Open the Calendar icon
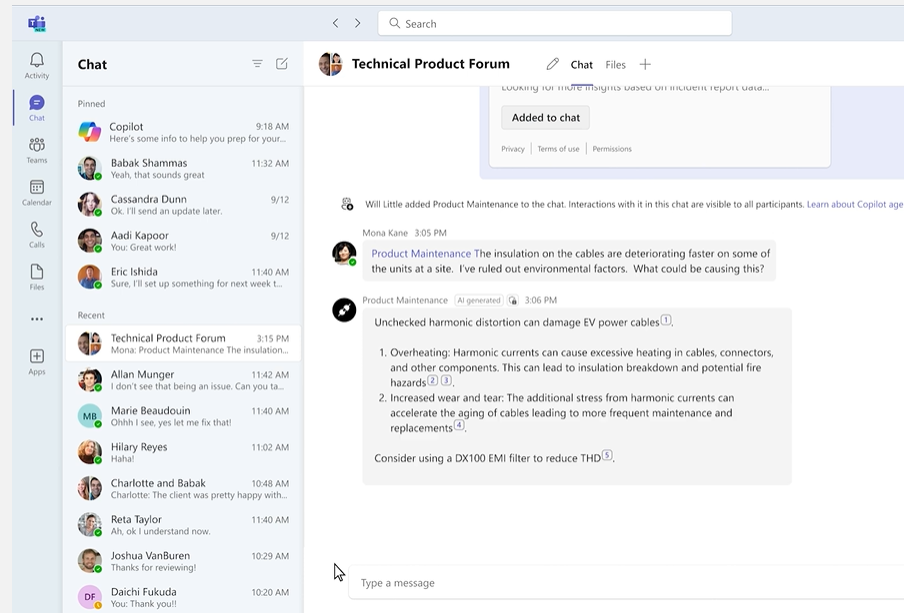The image size is (904, 613). (x=37, y=192)
